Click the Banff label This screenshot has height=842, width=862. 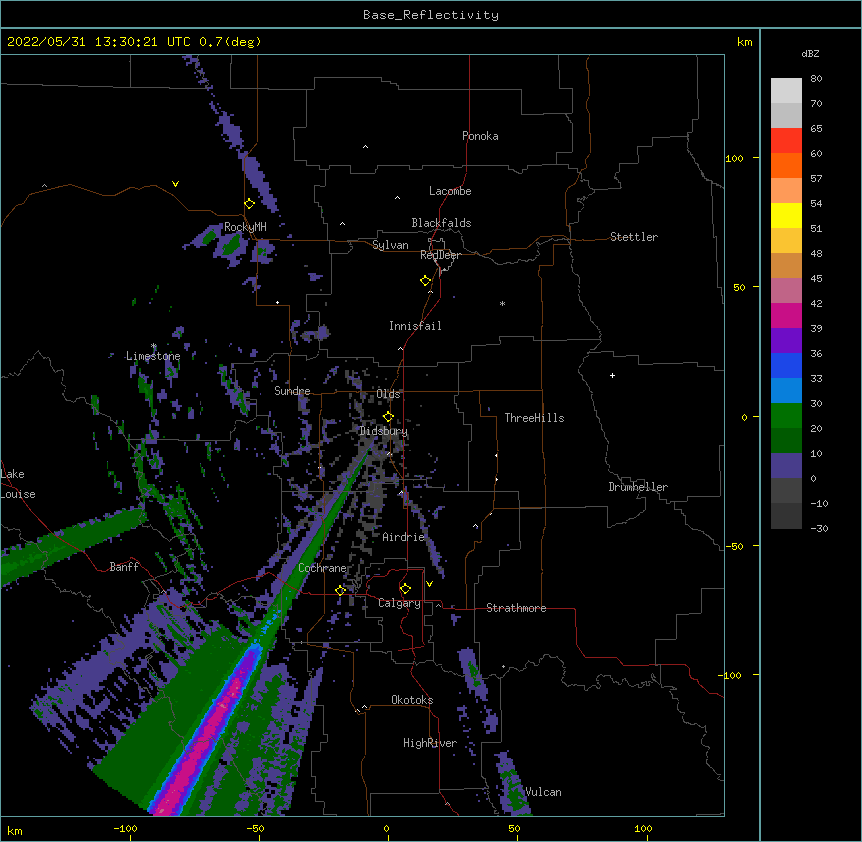(124, 567)
